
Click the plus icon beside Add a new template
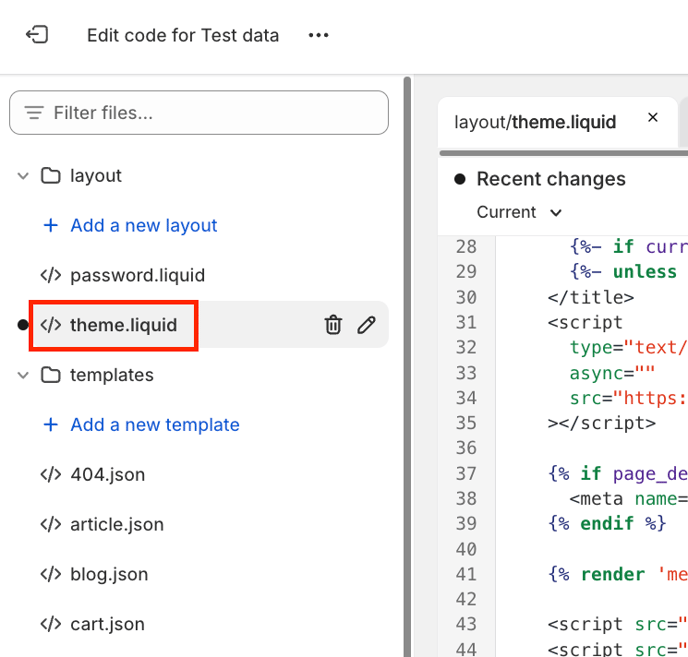click(51, 424)
